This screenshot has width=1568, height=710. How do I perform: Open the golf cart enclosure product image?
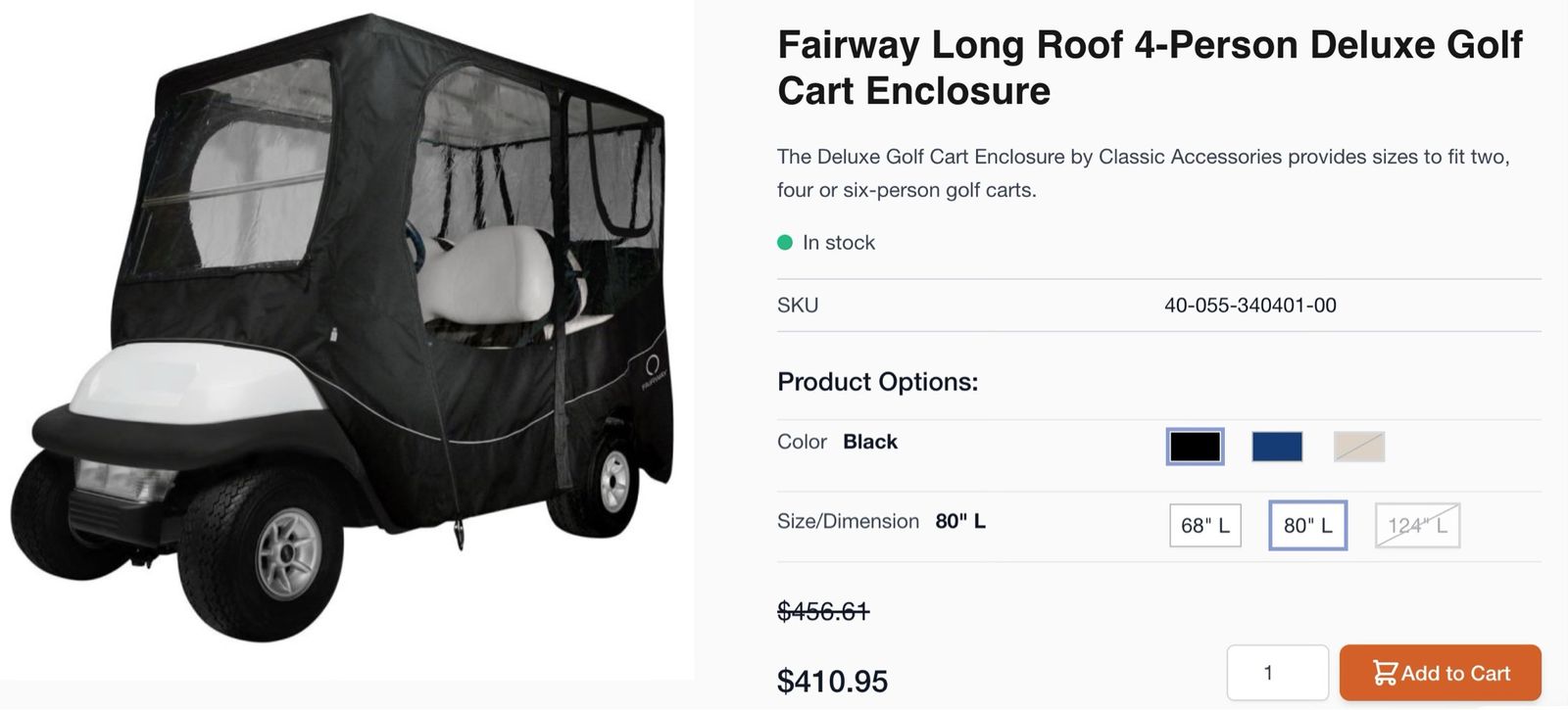tap(343, 333)
